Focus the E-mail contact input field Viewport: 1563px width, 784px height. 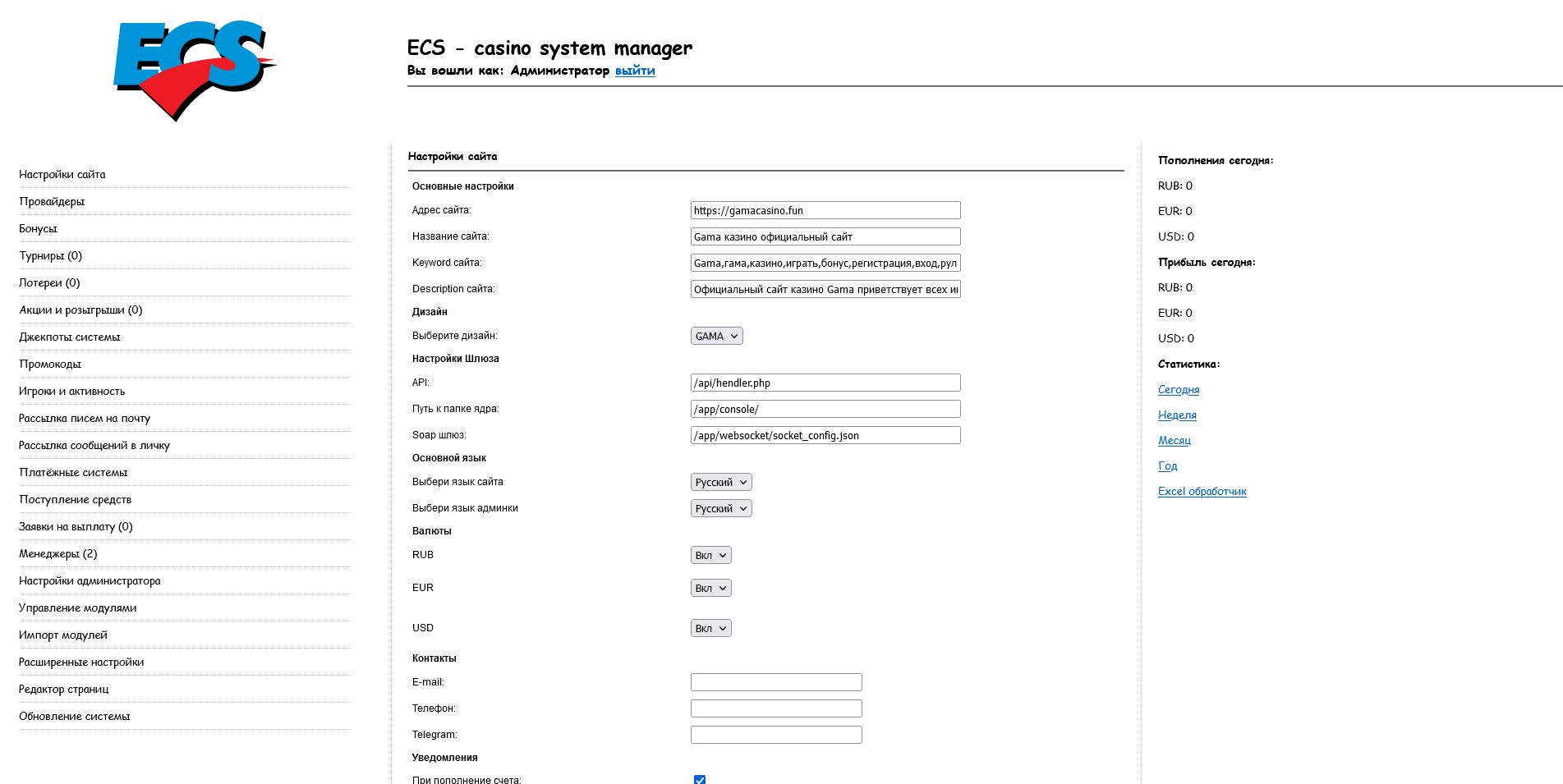pos(775,682)
